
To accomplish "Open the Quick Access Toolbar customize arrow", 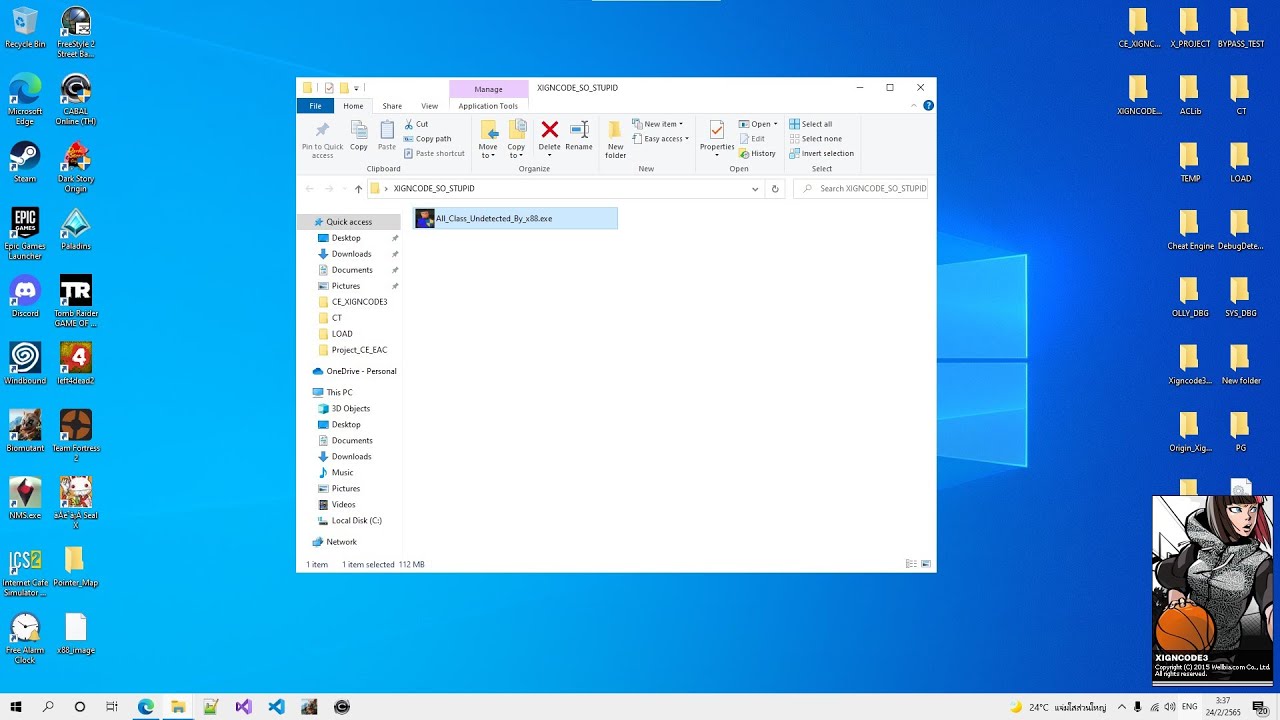I will [356, 88].
